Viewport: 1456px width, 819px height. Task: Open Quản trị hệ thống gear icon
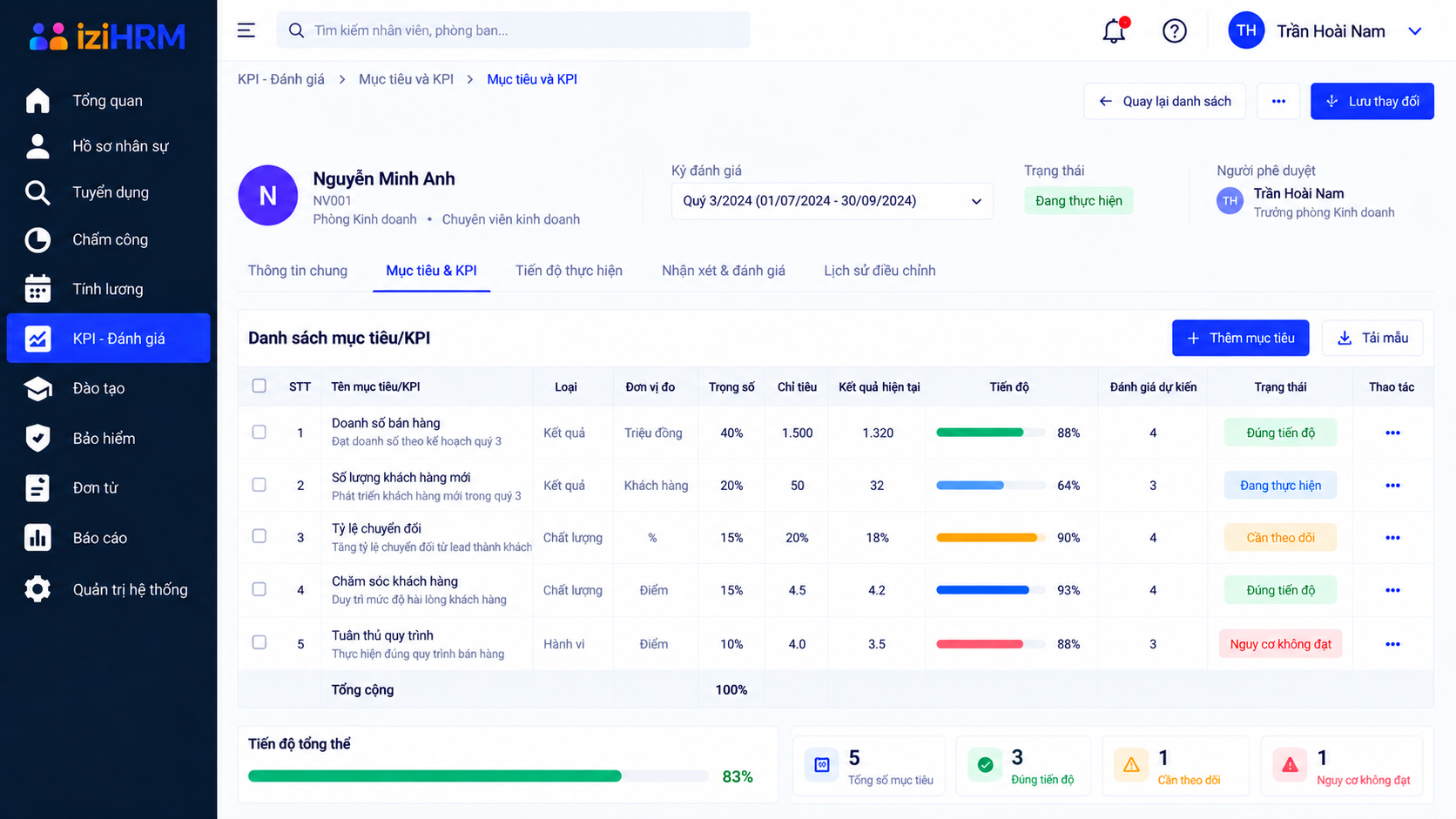37,589
